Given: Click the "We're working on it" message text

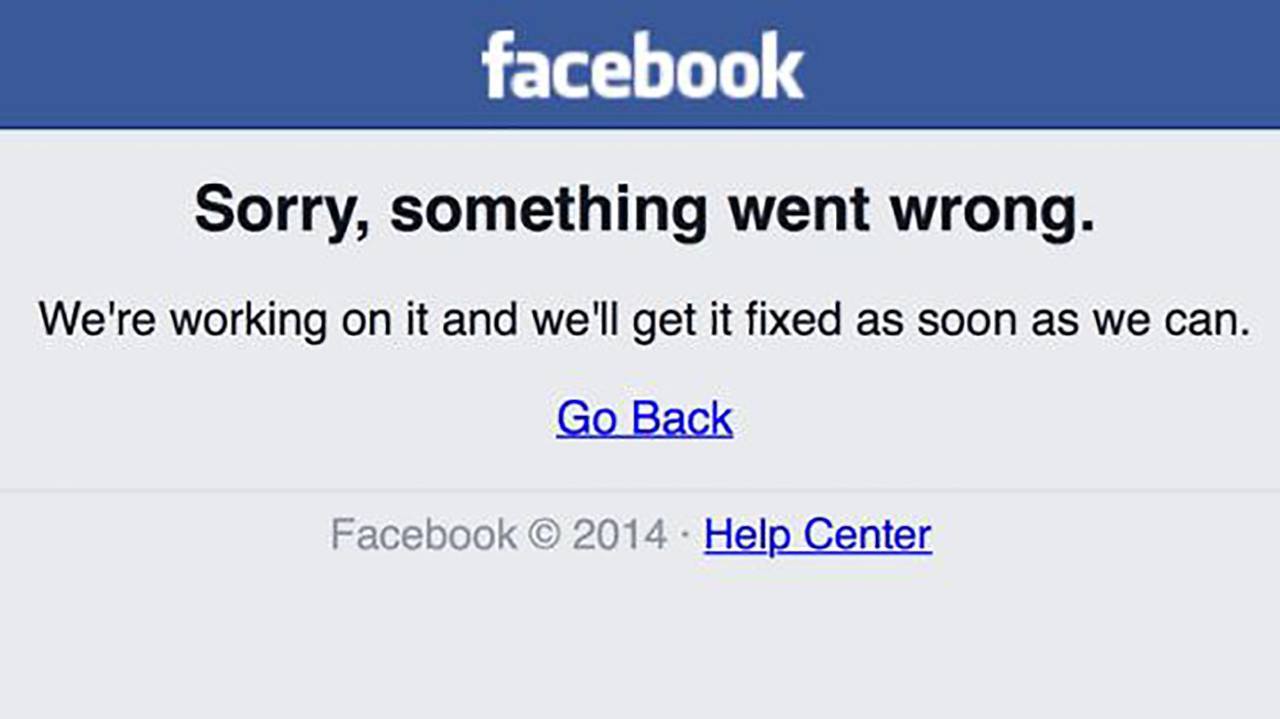Looking at the screenshot, I should 644,320.
